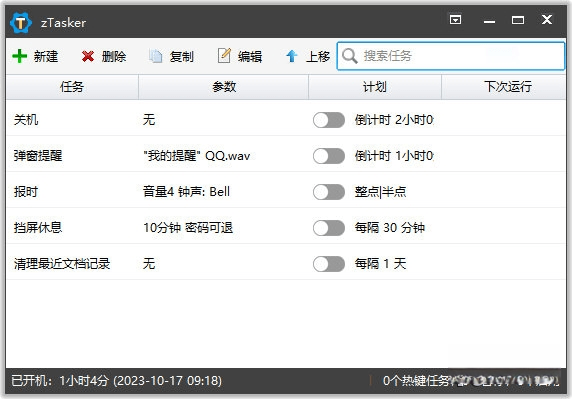
Task: Maximize the zTasker window
Action: tap(518, 20)
